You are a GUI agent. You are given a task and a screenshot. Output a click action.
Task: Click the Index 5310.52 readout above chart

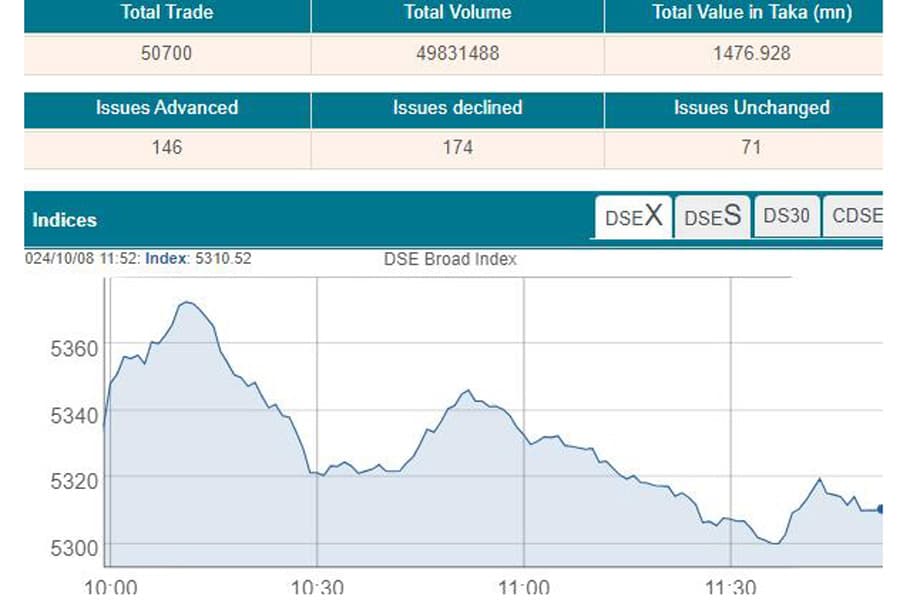click(198, 258)
